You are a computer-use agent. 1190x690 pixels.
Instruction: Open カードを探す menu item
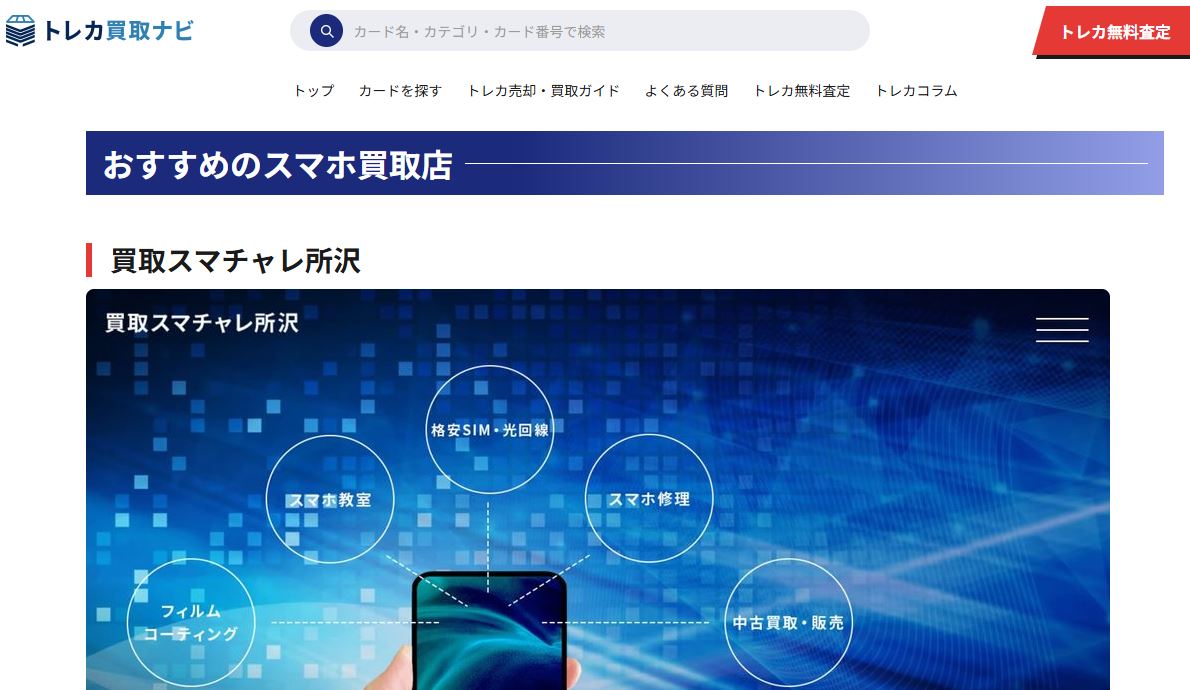[x=400, y=90]
